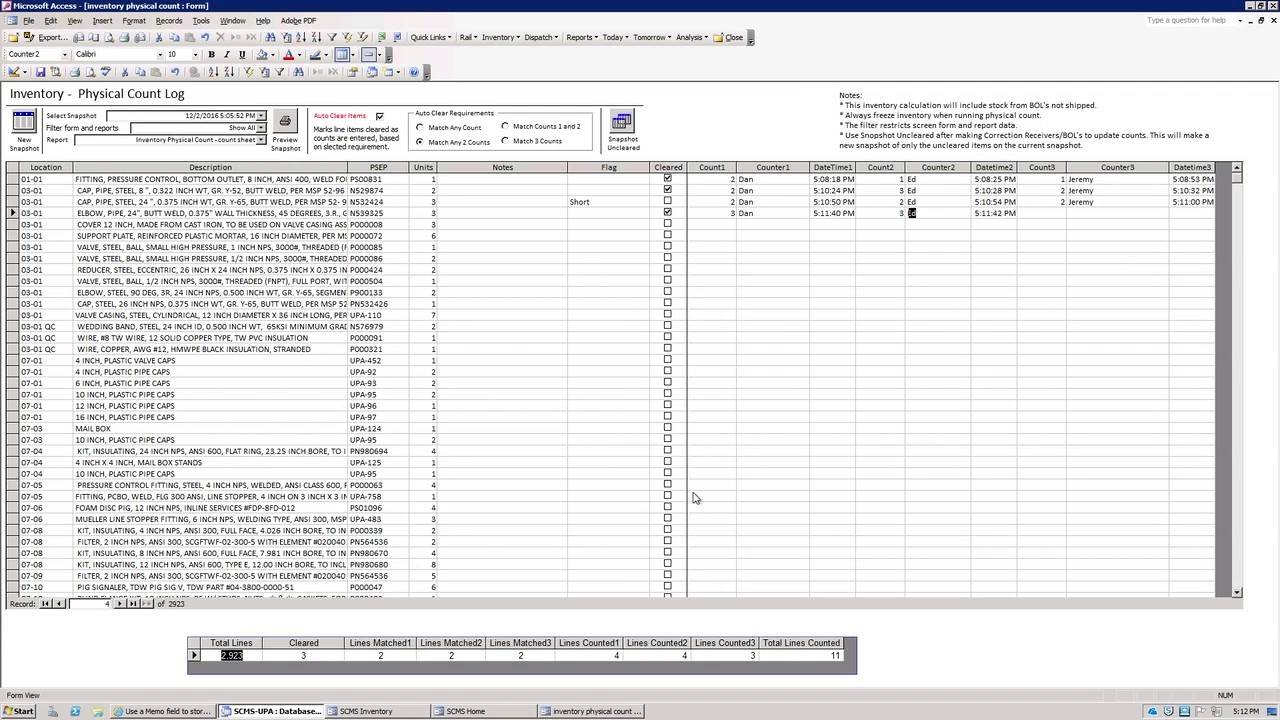This screenshot has height=720, width=1280.
Task: Open the Adobe PDF menu
Action: [298, 20]
